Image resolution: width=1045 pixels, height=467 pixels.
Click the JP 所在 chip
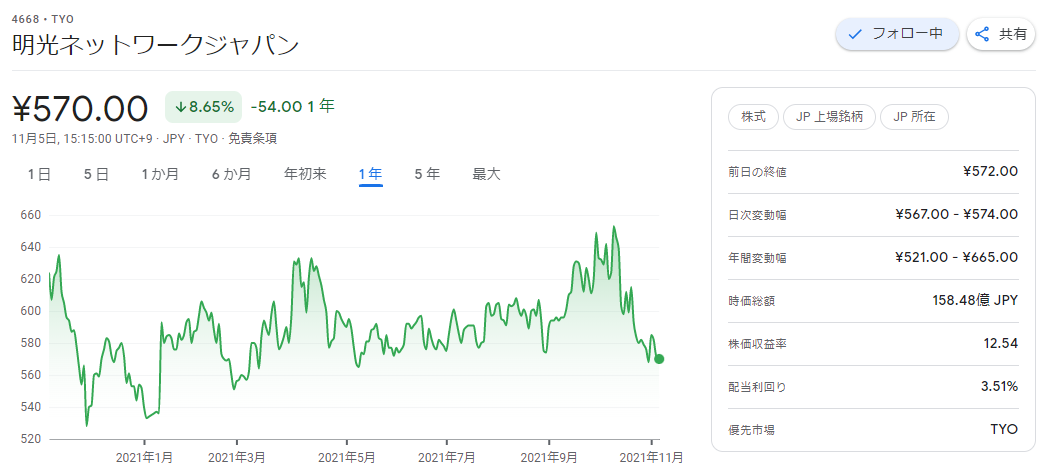(x=914, y=117)
